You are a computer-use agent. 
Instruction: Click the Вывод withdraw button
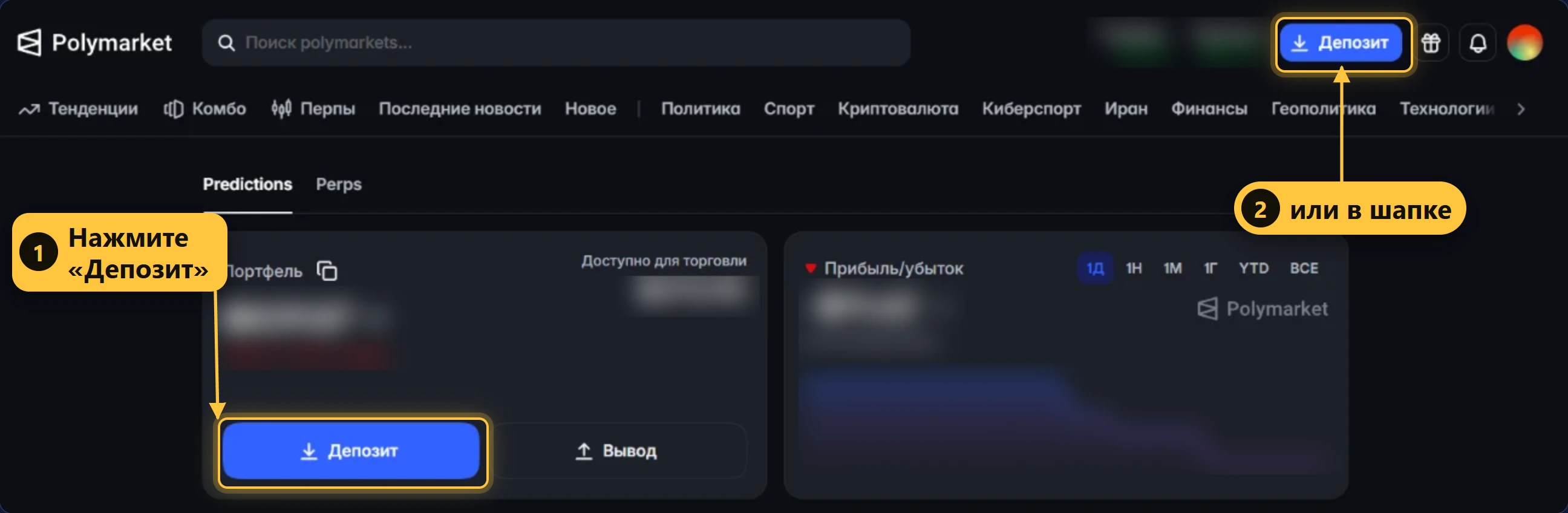click(616, 451)
